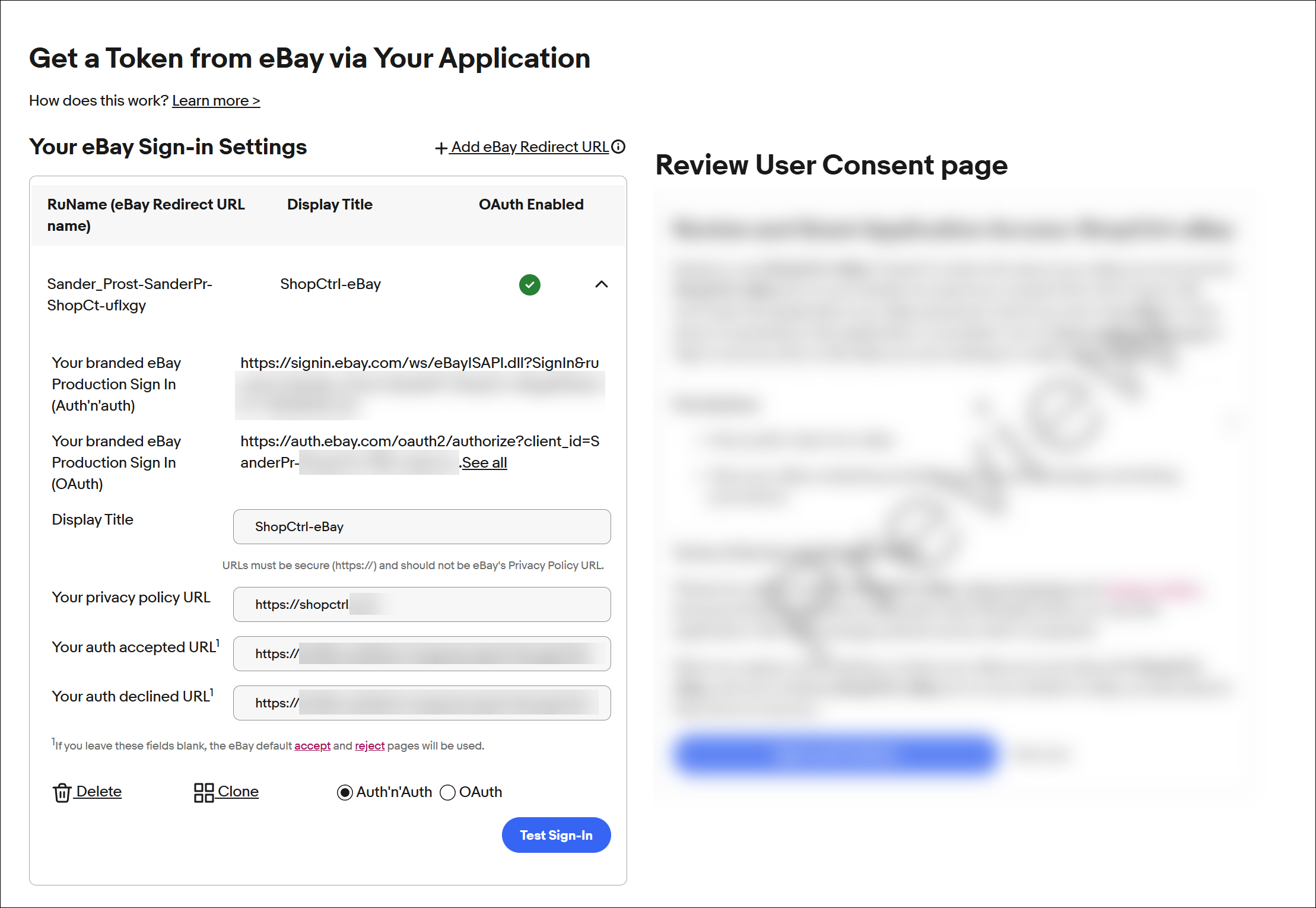Click the OAuth authorize URL text
This screenshot has height=908, width=1316.
pos(419,452)
